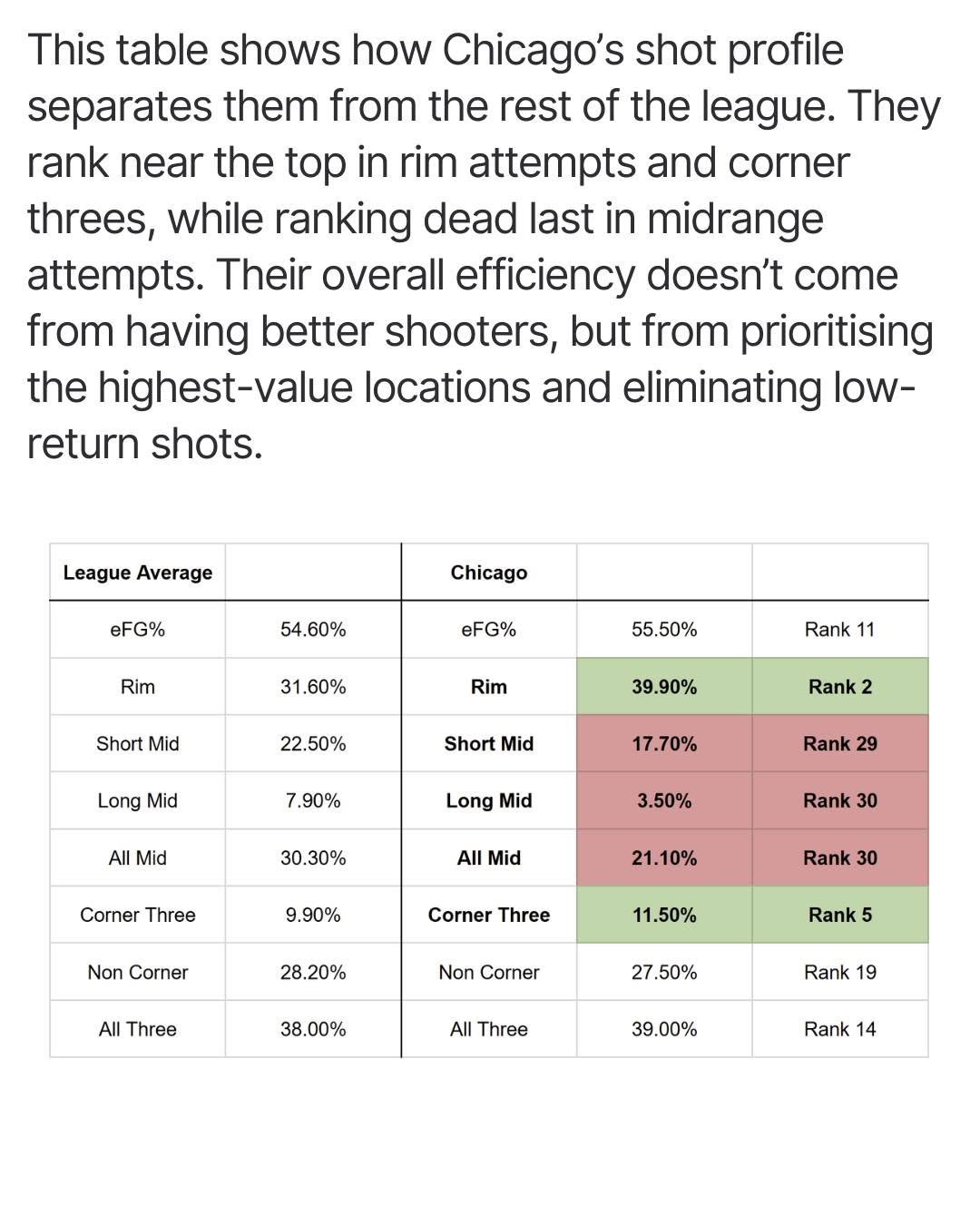980x1225 pixels.
Task: Select the green Rank 2 cell
Action: coord(840,687)
